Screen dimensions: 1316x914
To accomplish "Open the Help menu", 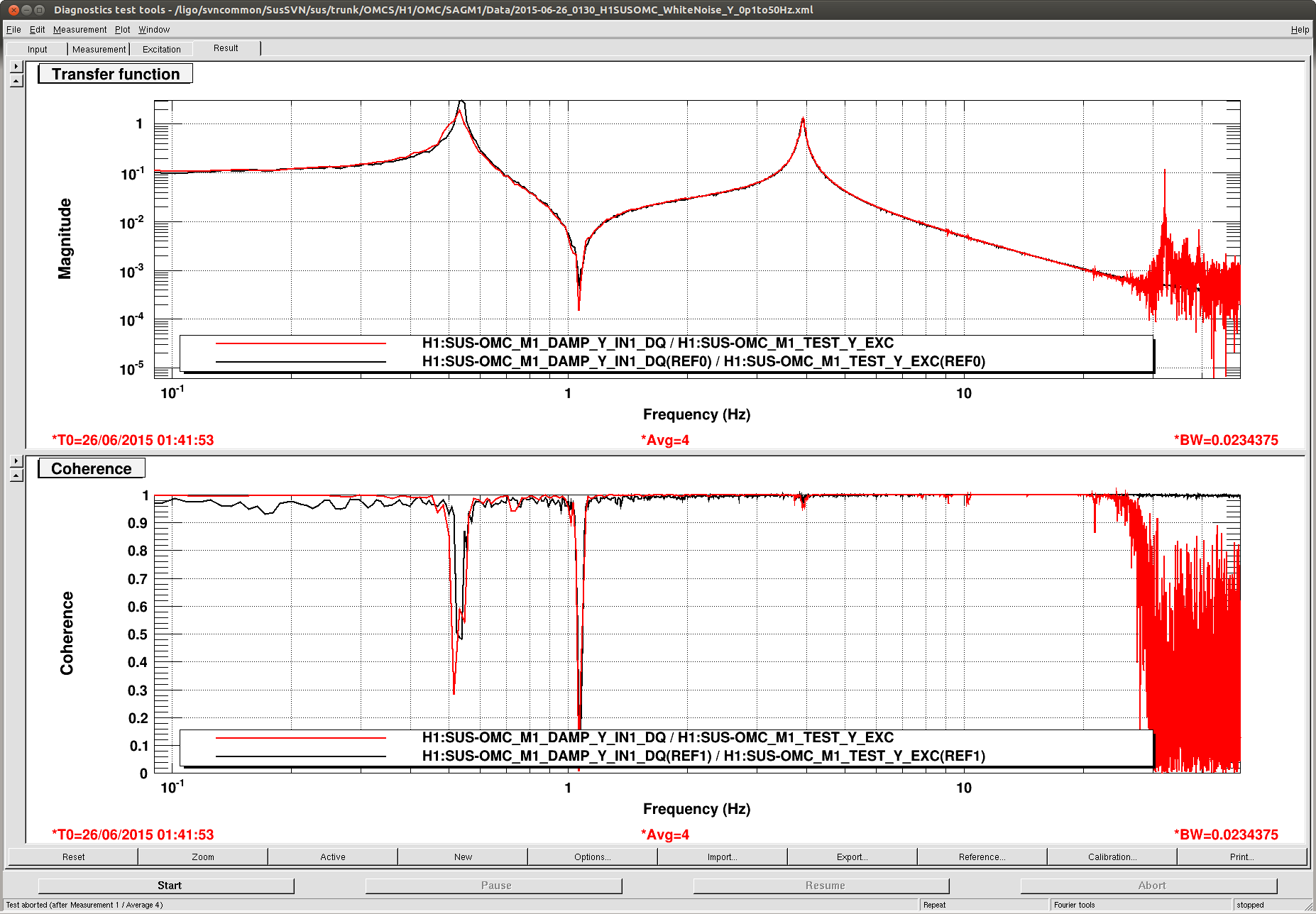I will (1300, 29).
